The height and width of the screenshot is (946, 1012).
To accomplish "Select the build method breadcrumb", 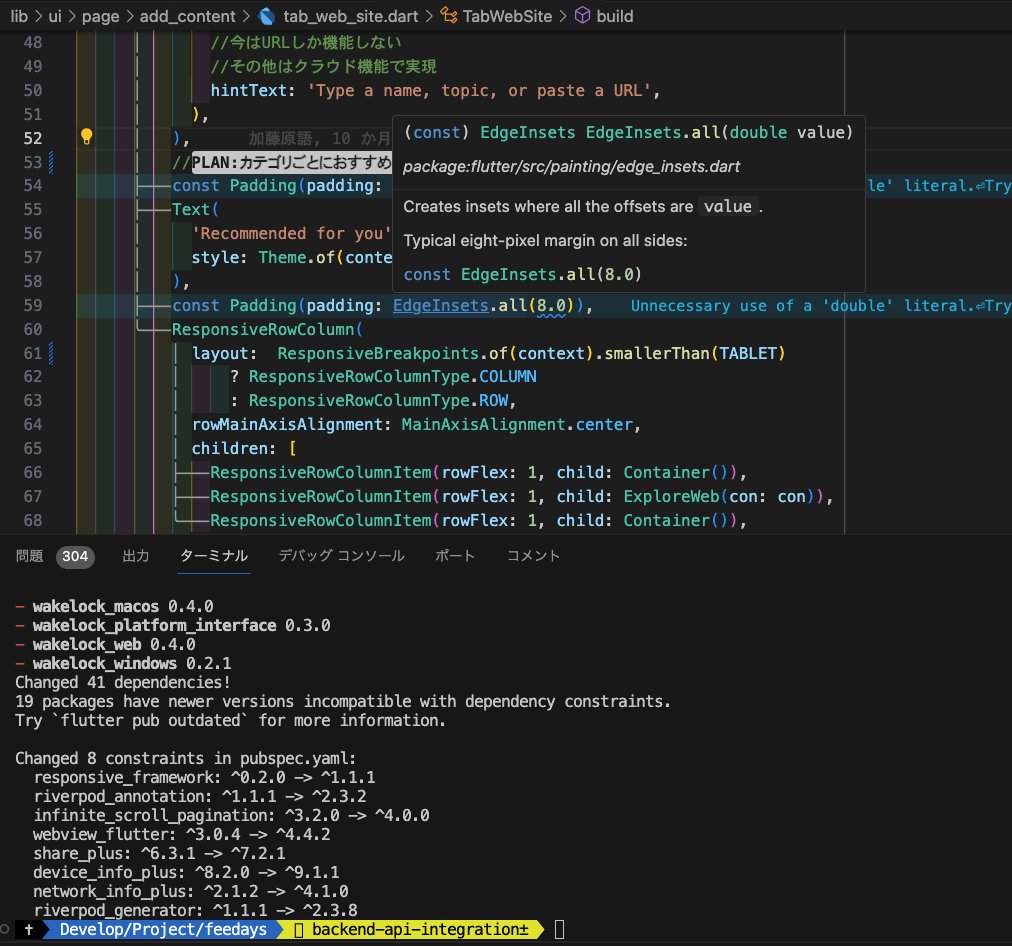I will click(614, 16).
